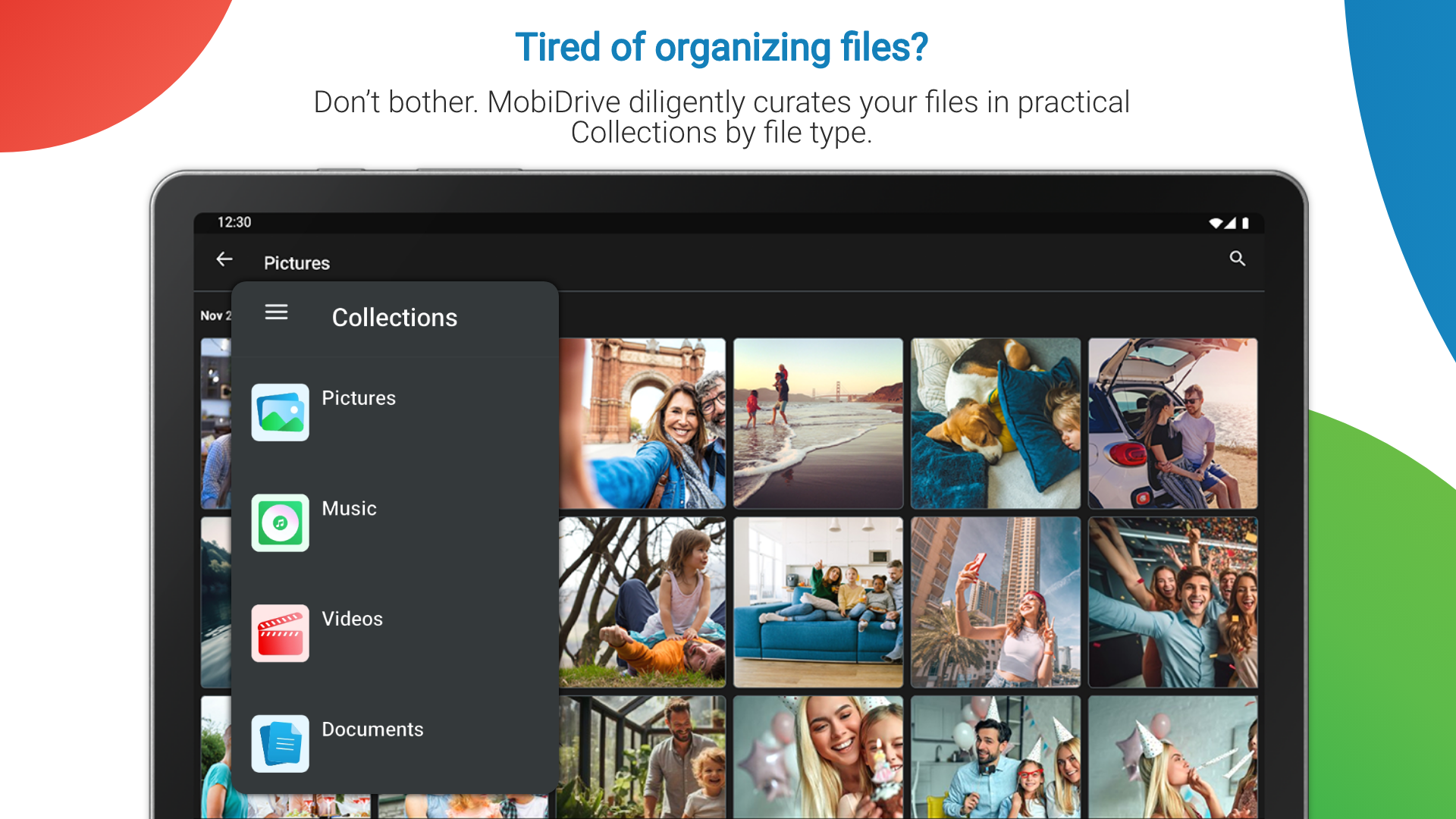1456x819 pixels.
Task: Open the woman blowing party horn photo
Action: tap(1173, 758)
